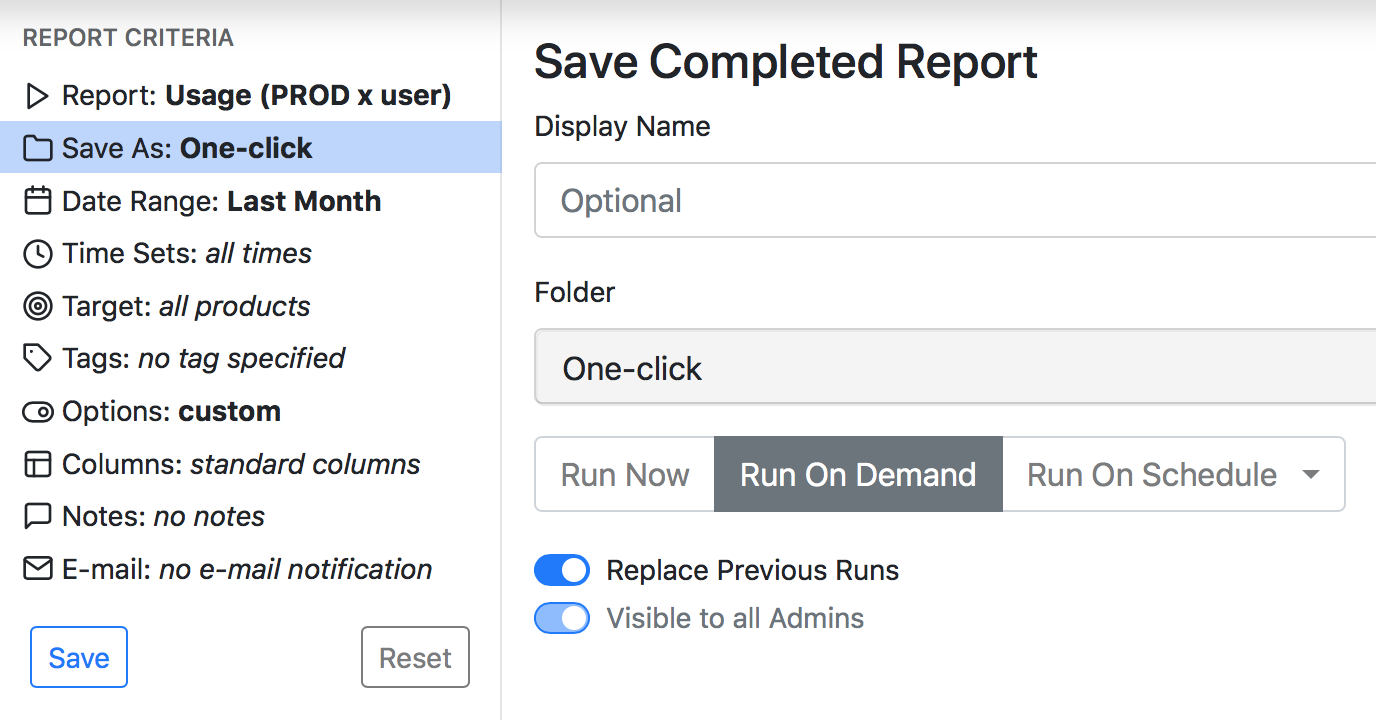The width and height of the screenshot is (1376, 720).
Task: Toggle Visible to all Admins
Action: tap(562, 618)
